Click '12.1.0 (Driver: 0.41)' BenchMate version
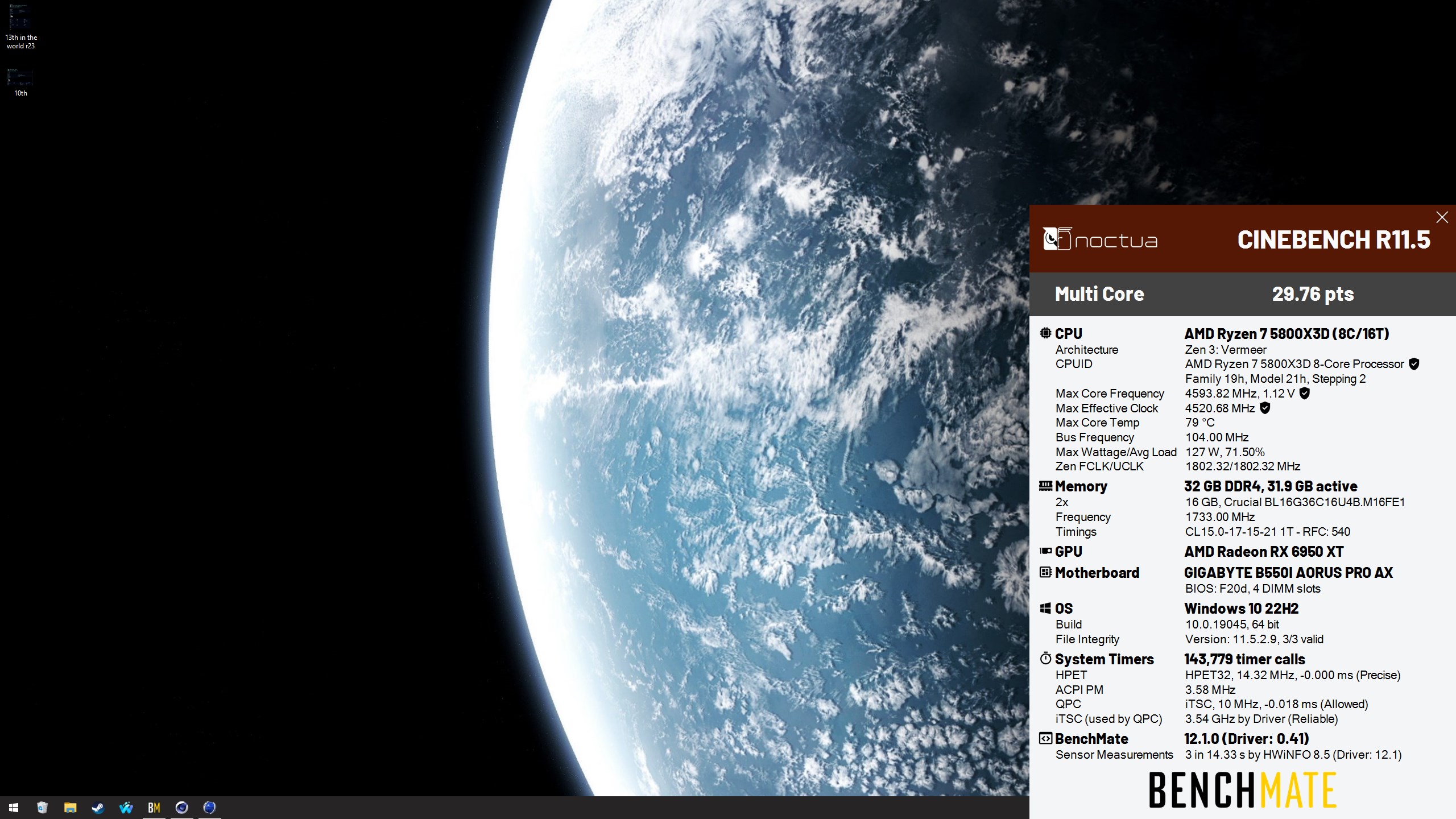The height and width of the screenshot is (819, 1456). [1247, 739]
